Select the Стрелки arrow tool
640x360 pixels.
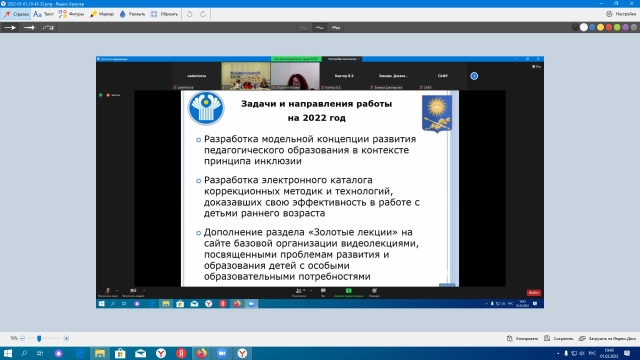16,14
